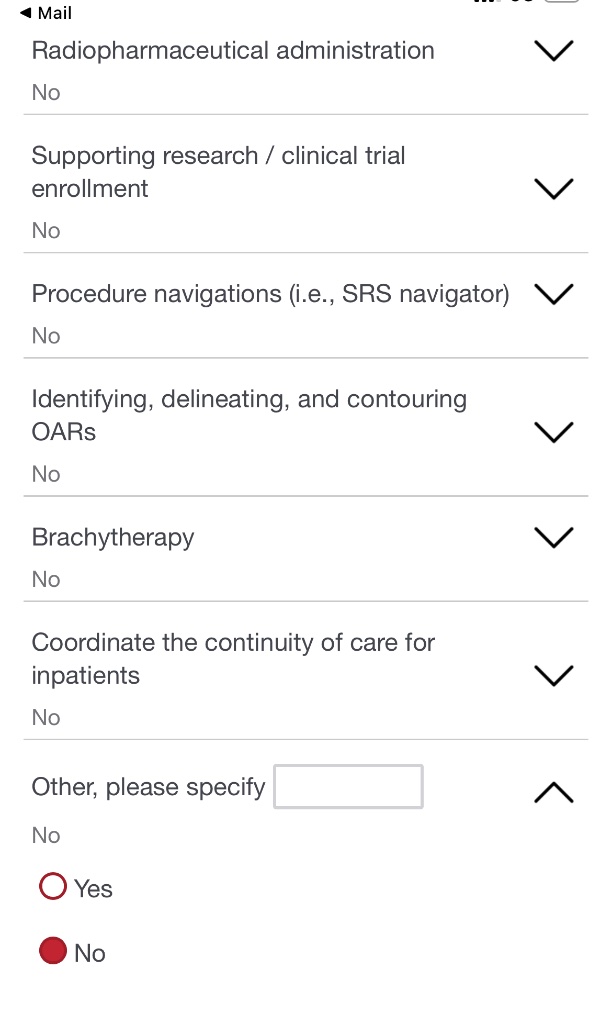Expand Coordinate continuity of care chevron
612x1024 pixels.
(x=554, y=675)
